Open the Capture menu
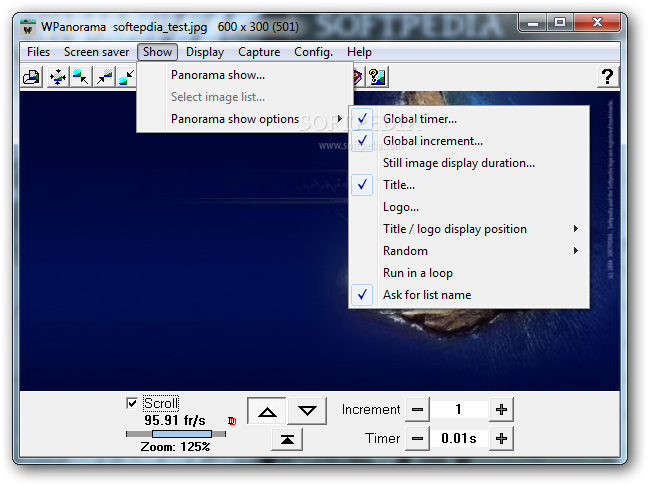Screen dimensions: 648x485 click(x=259, y=52)
